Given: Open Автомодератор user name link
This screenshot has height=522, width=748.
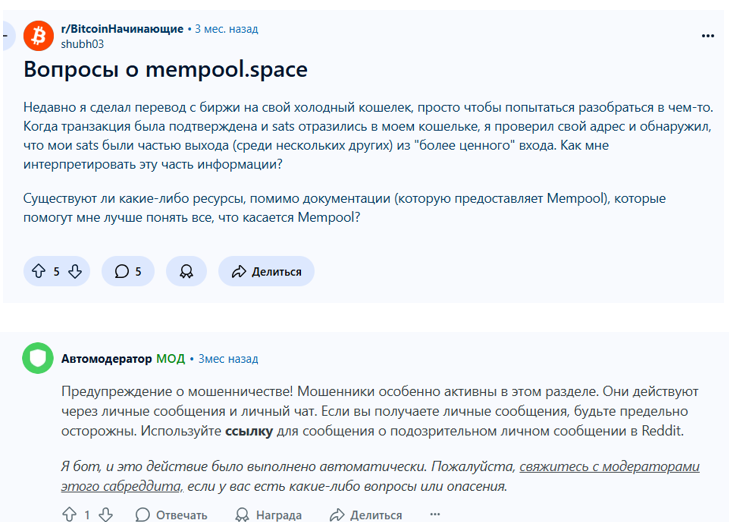Looking at the screenshot, I should tap(106, 359).
